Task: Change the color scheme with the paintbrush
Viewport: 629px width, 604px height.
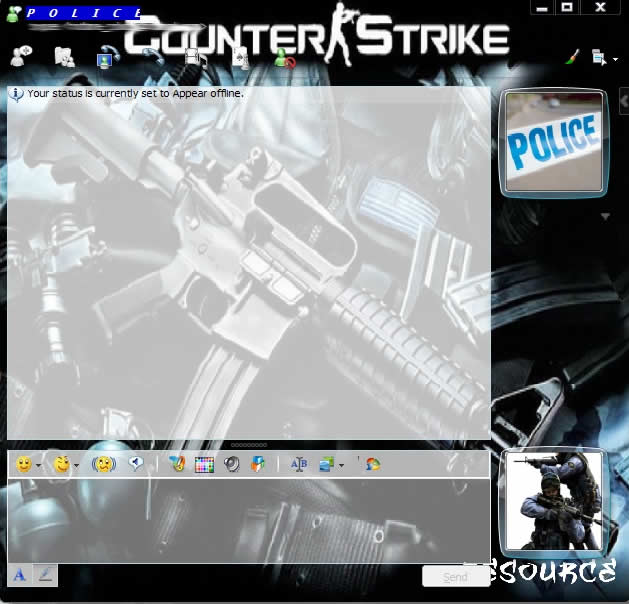Action: pyautogui.click(x=572, y=57)
